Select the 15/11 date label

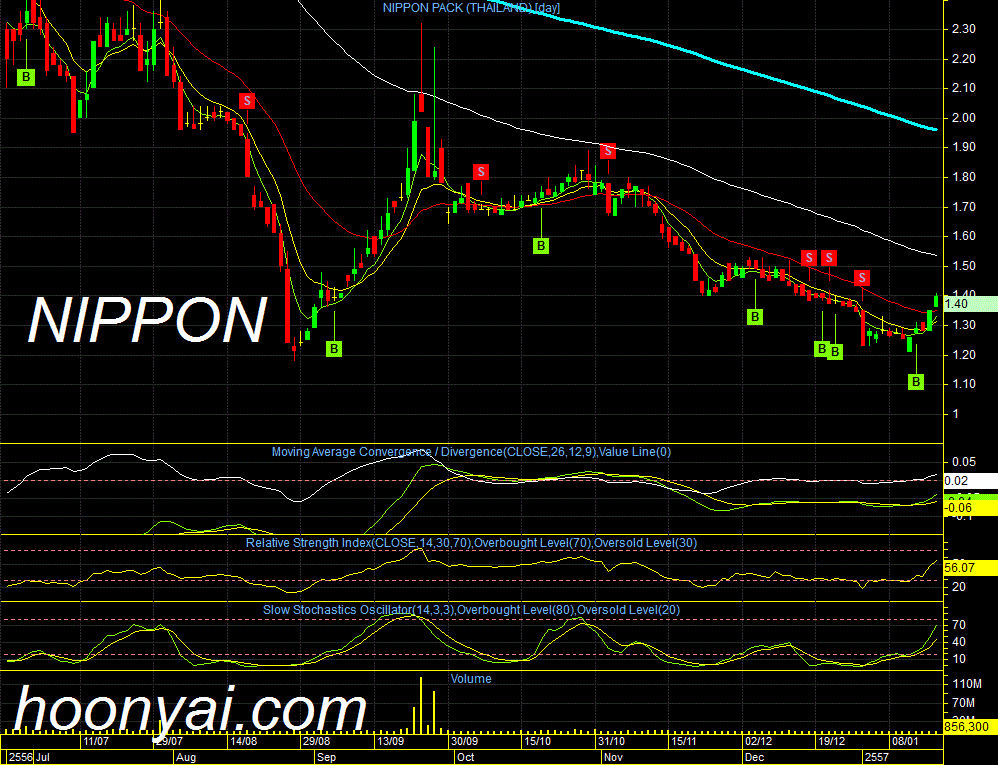pyautogui.click(x=684, y=741)
